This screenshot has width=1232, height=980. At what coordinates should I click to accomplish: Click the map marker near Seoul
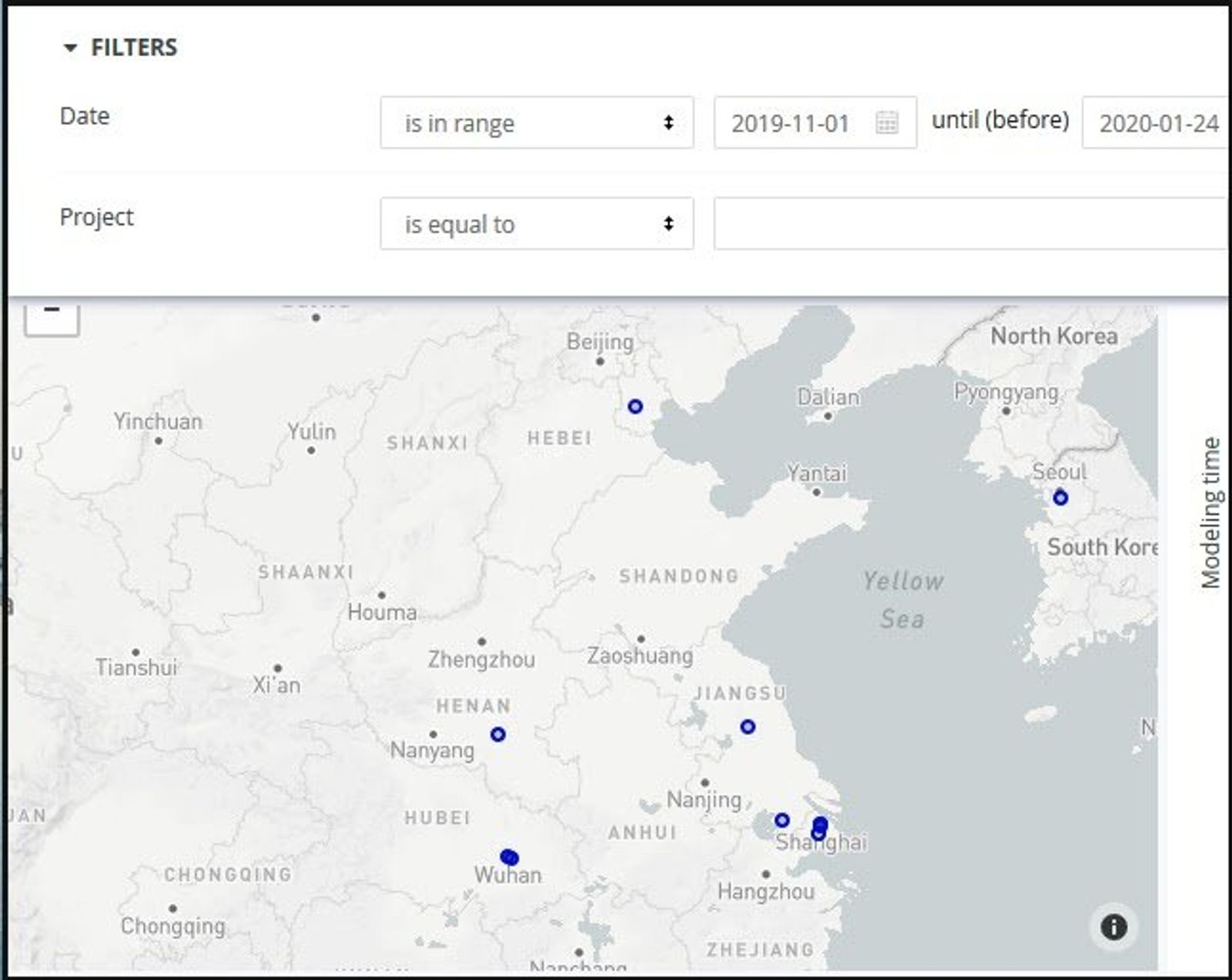(x=1060, y=498)
